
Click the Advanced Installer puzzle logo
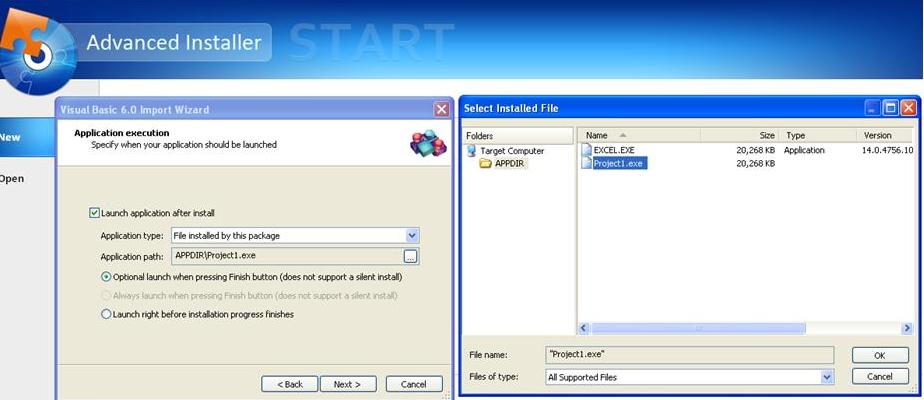[37, 51]
